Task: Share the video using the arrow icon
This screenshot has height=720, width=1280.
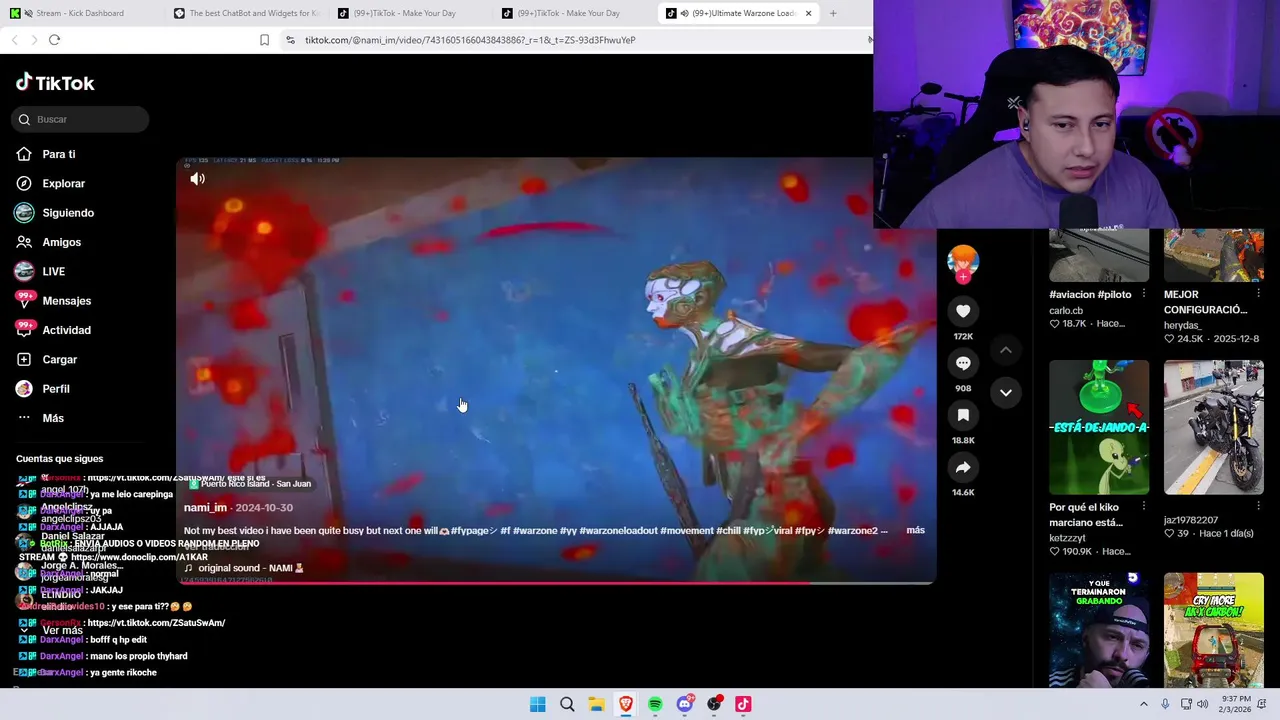Action: tap(963, 467)
